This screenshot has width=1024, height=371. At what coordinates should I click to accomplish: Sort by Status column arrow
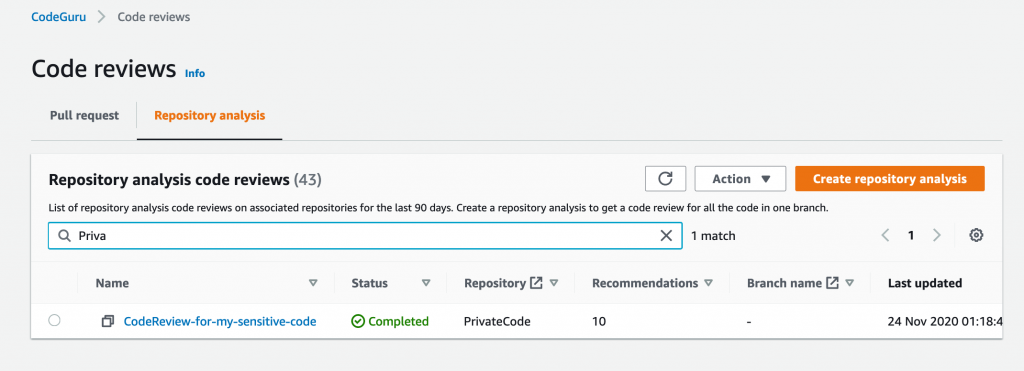(x=426, y=283)
